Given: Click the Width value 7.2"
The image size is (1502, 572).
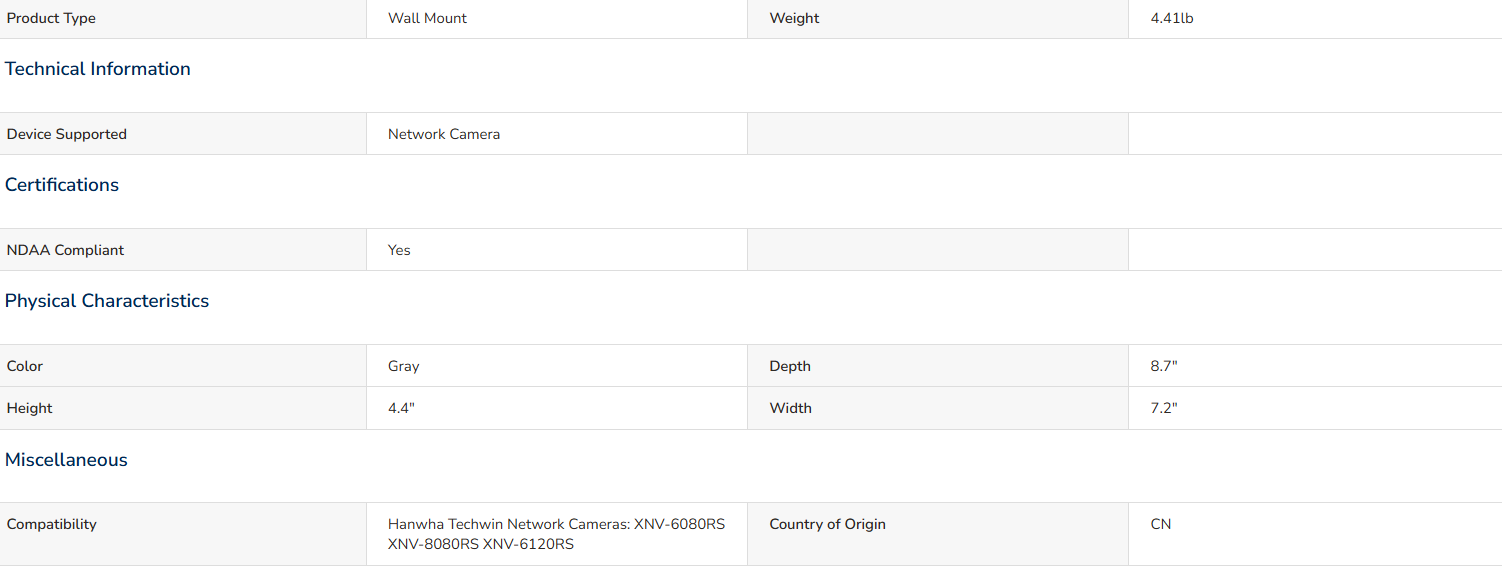Looking at the screenshot, I should (x=1164, y=408).
